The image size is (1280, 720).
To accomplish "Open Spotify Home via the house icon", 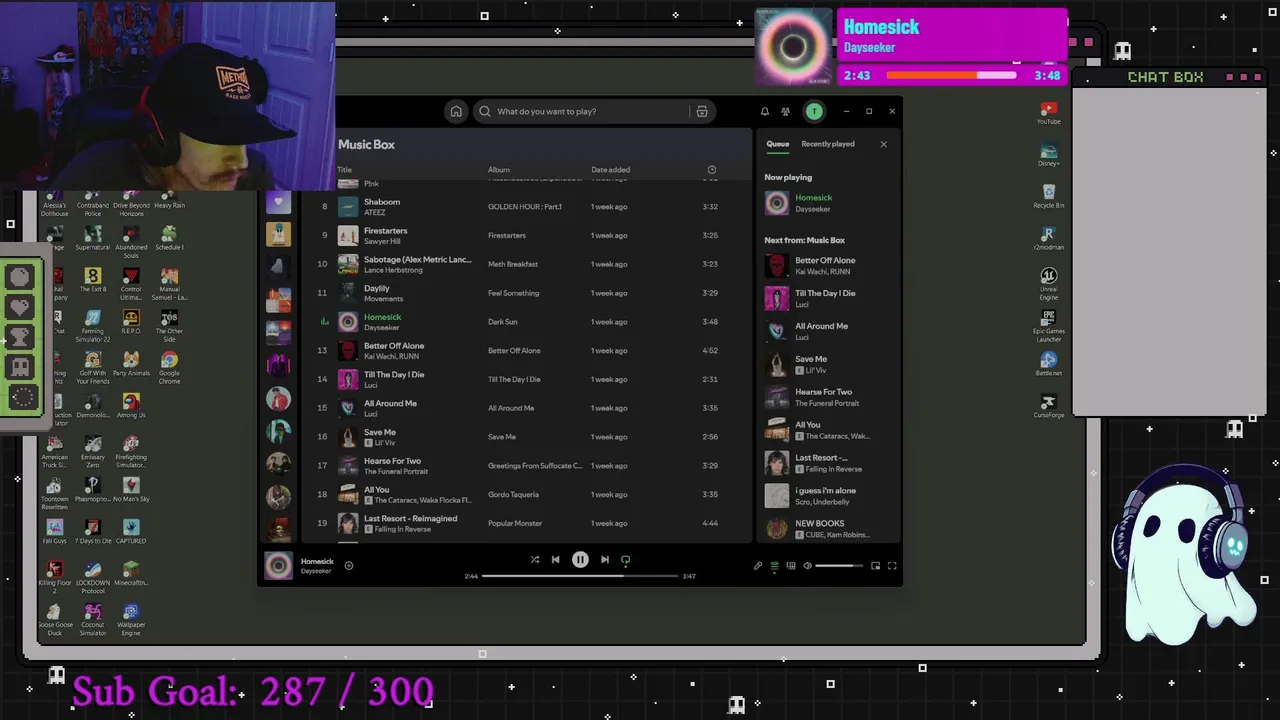I will 456,112.
